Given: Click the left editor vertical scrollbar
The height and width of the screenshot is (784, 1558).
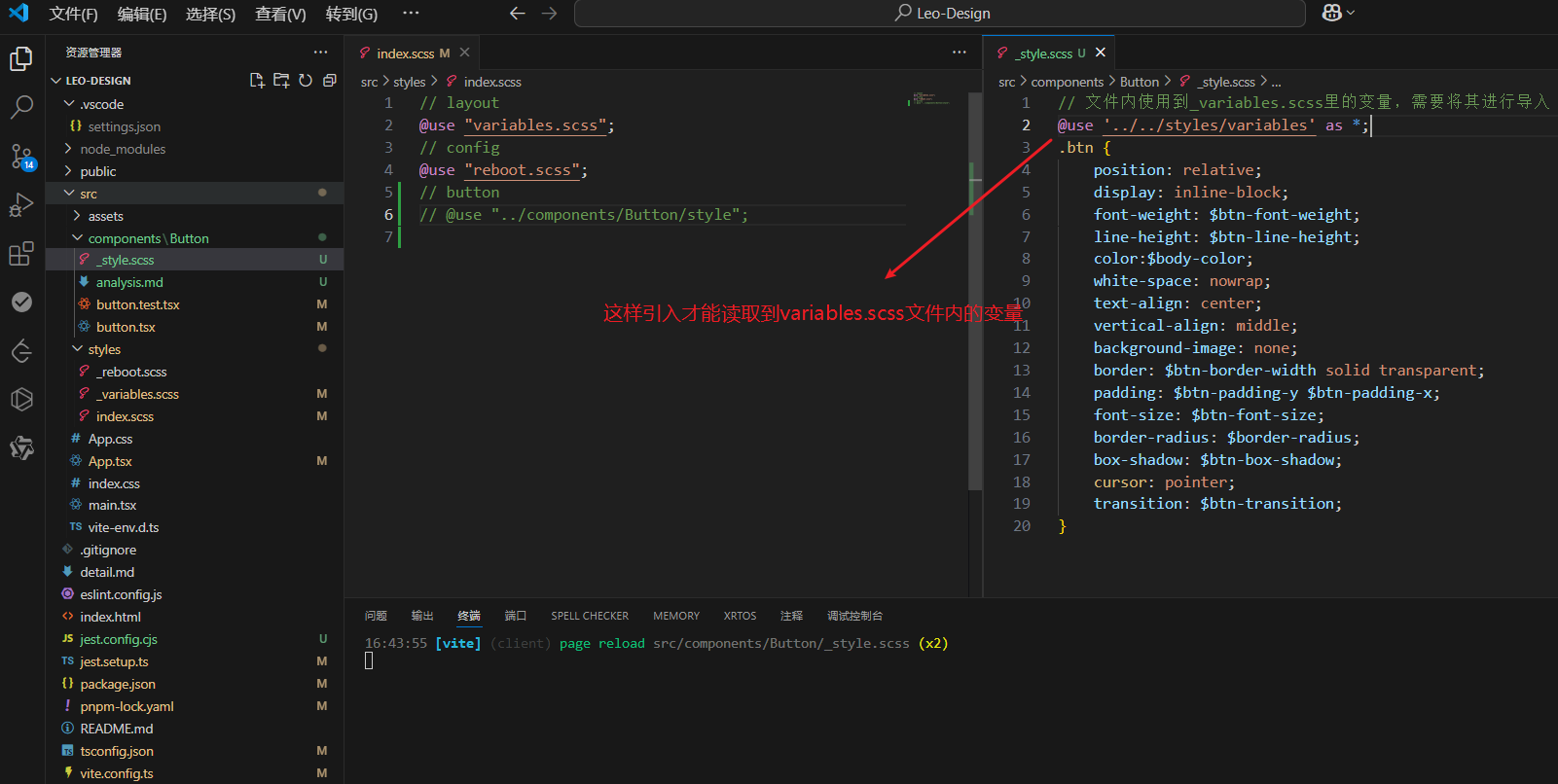Looking at the screenshot, I should (x=975, y=292).
